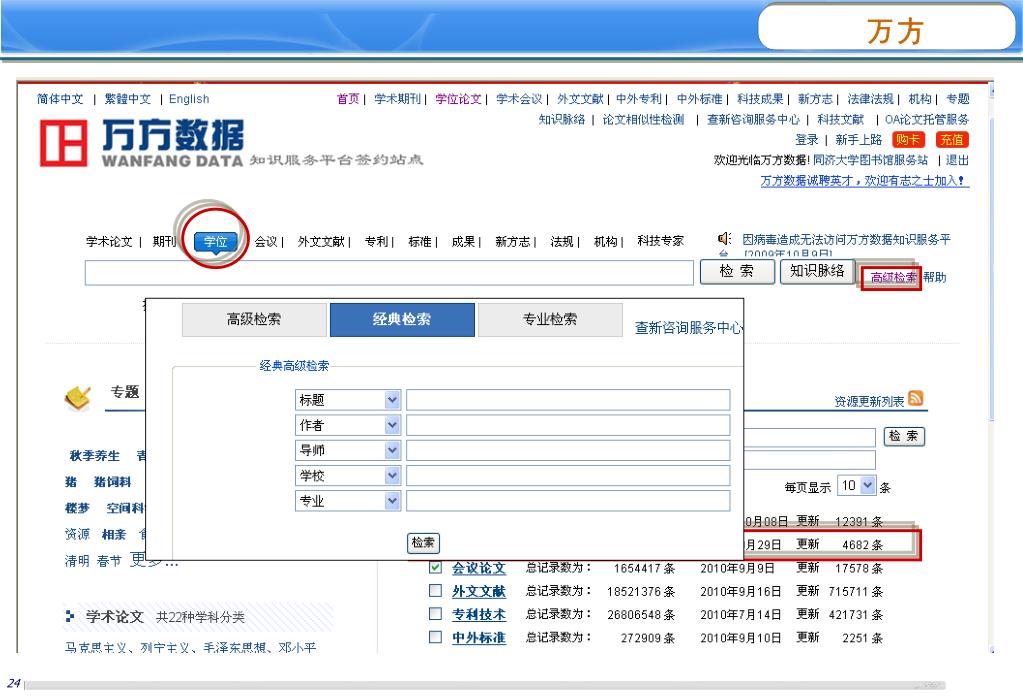Click the 学校 text input field
Screen dimensions: 1023x696
[x=568, y=476]
